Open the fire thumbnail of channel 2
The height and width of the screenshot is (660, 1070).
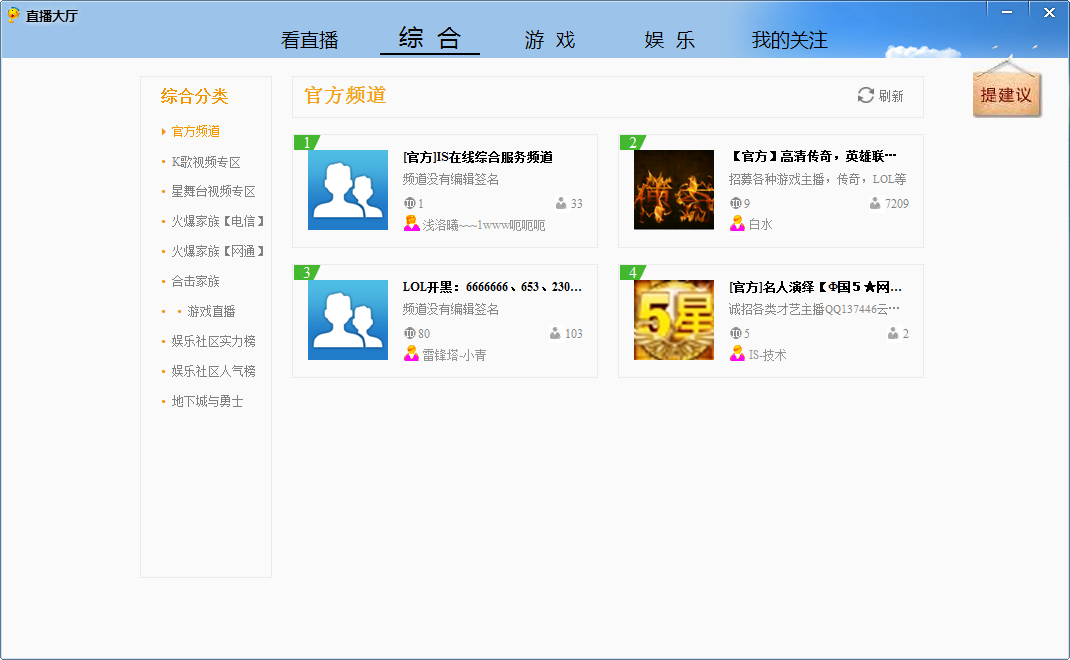[674, 190]
